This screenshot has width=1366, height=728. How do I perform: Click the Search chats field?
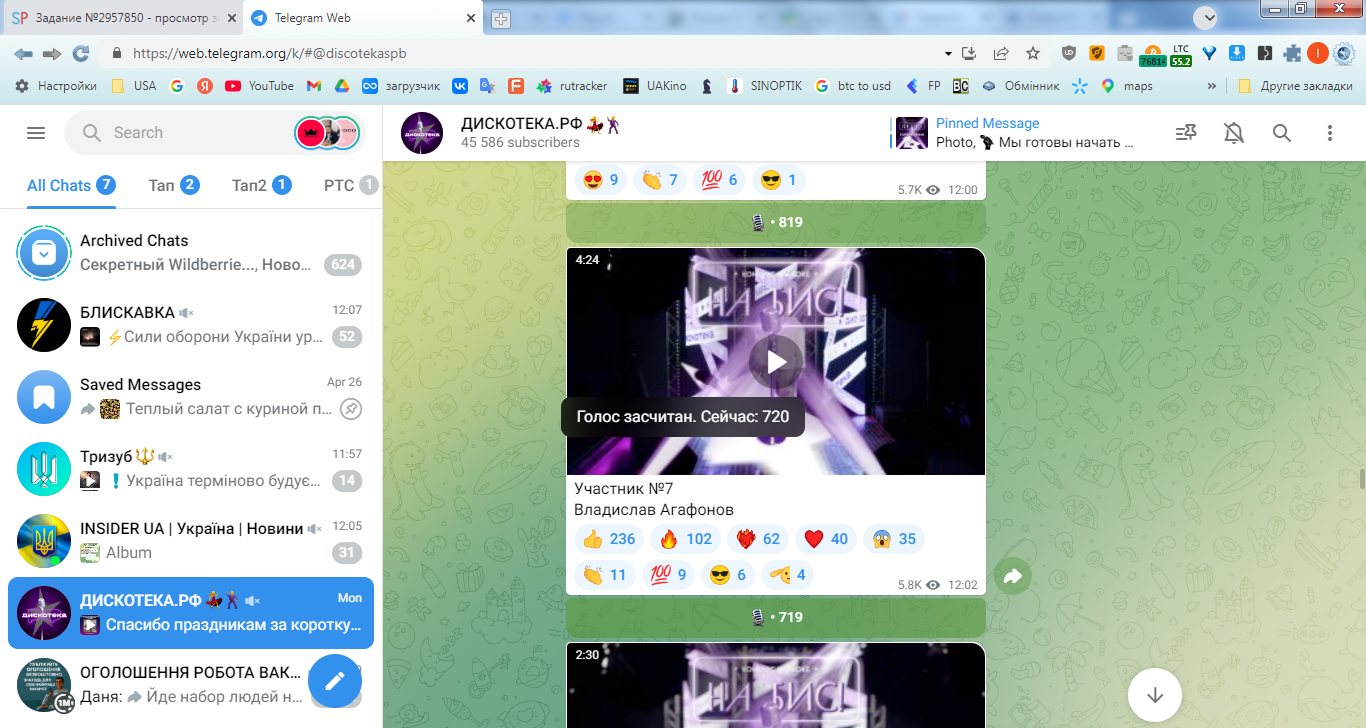click(215, 133)
